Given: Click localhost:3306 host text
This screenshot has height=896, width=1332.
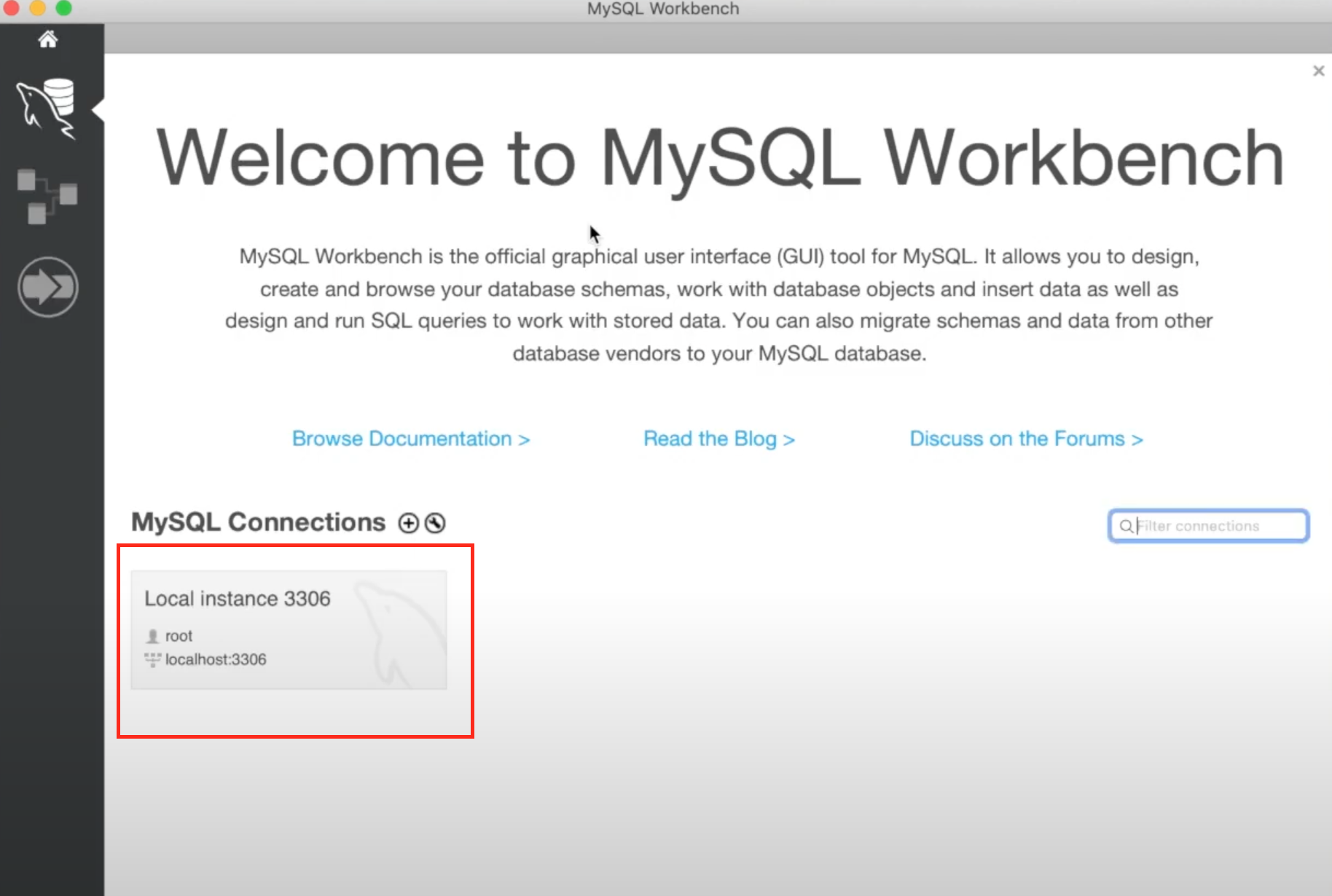Looking at the screenshot, I should click(216, 659).
